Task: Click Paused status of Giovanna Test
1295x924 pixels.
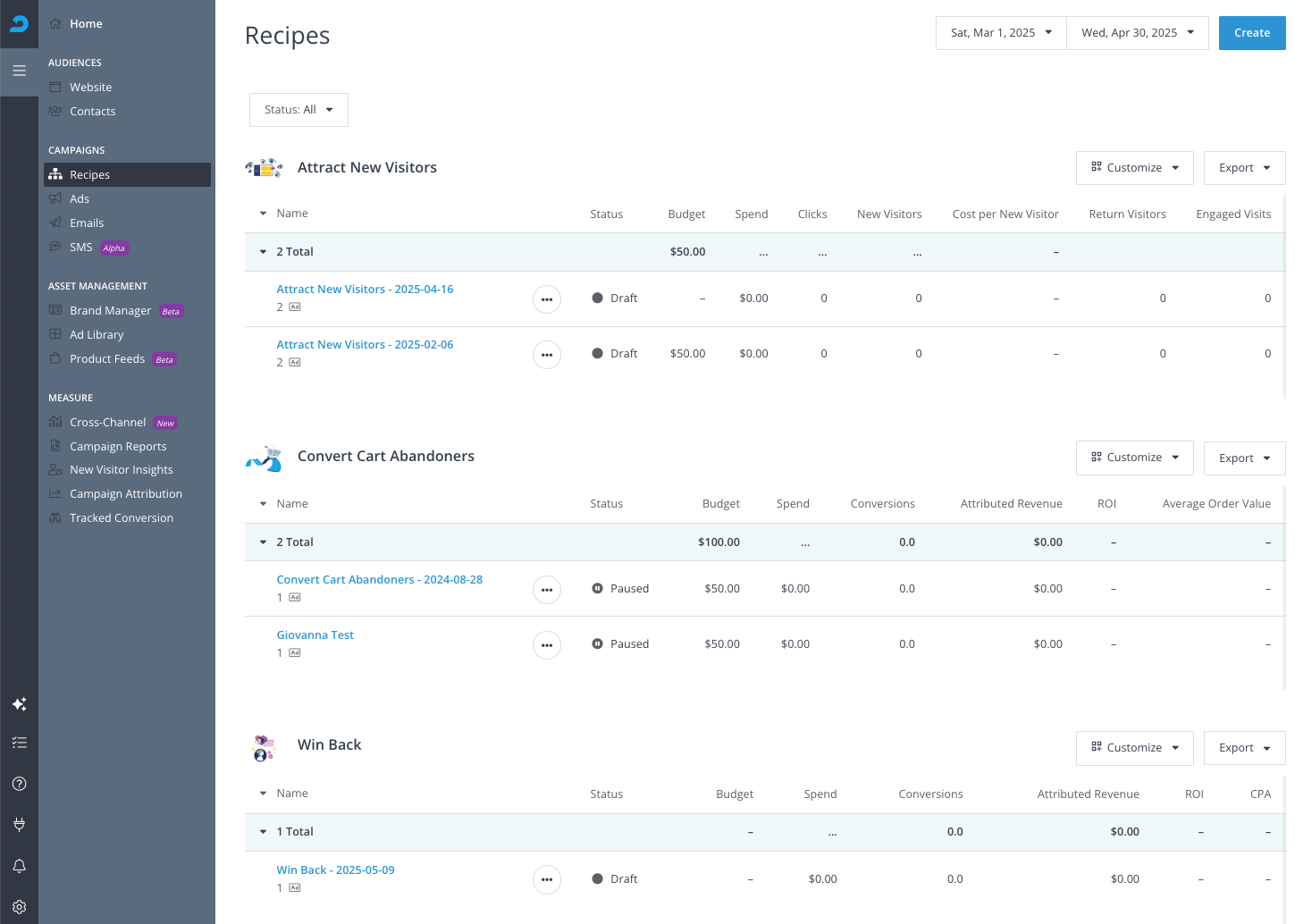Action: [620, 644]
